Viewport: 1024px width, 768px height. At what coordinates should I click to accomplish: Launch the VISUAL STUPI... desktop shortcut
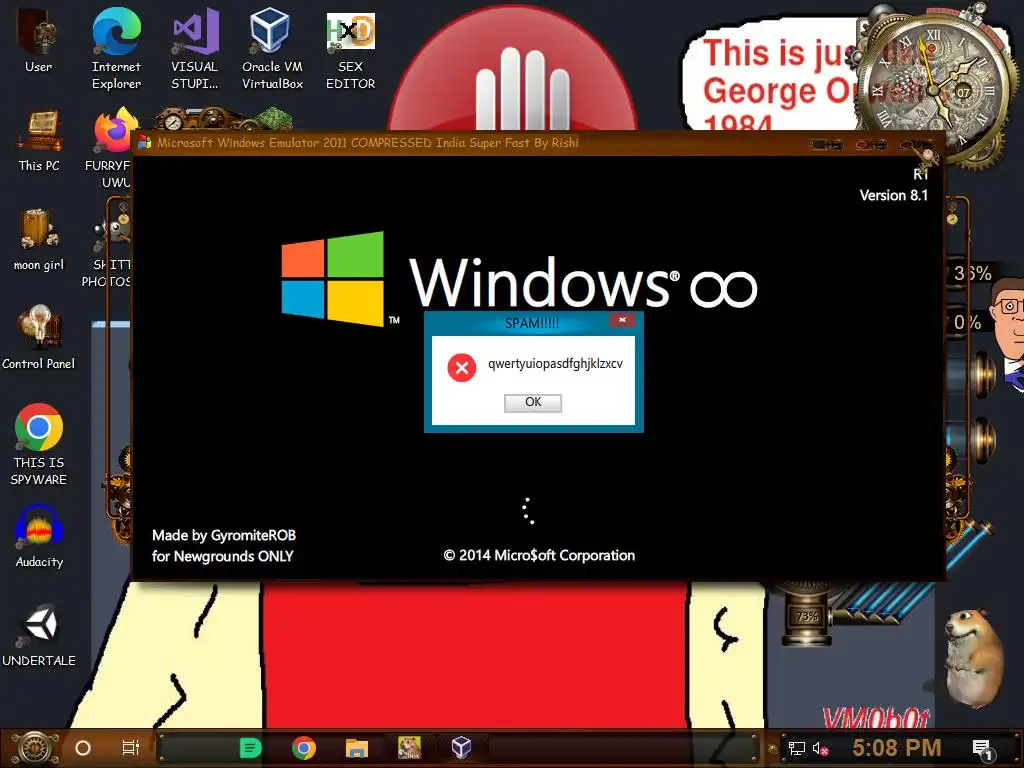pos(195,49)
